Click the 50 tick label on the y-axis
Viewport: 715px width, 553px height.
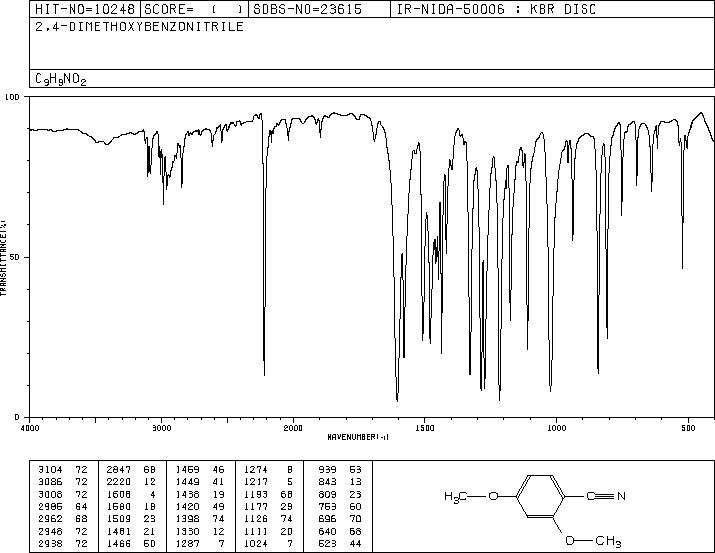click(15, 257)
